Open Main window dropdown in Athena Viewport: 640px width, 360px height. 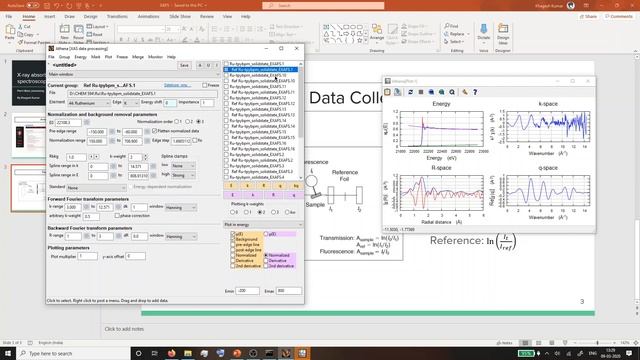pyautogui.click(x=134, y=75)
